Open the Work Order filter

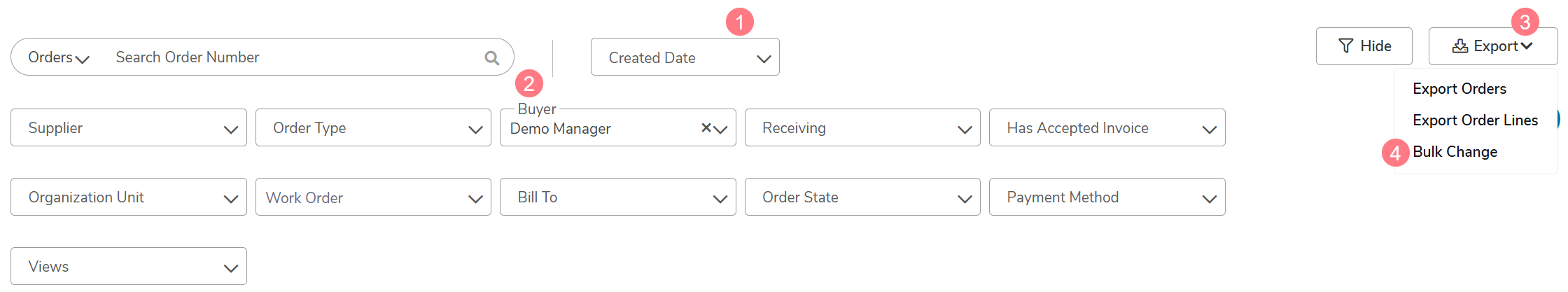click(x=373, y=197)
